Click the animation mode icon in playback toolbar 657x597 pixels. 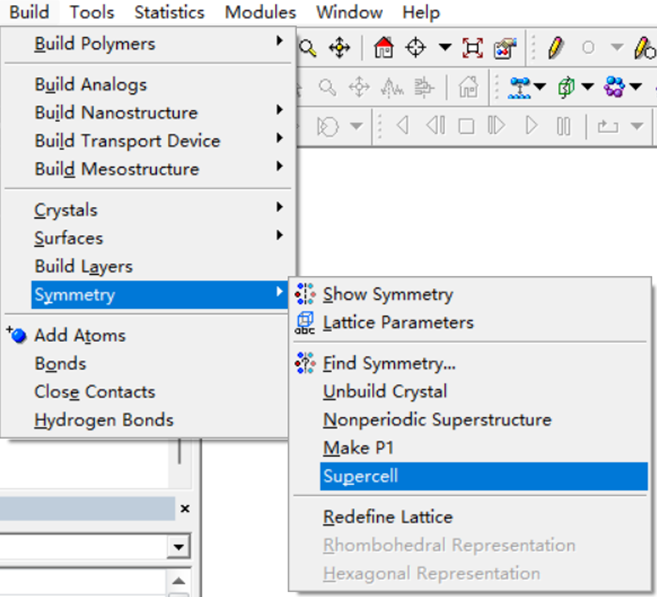pos(328,126)
